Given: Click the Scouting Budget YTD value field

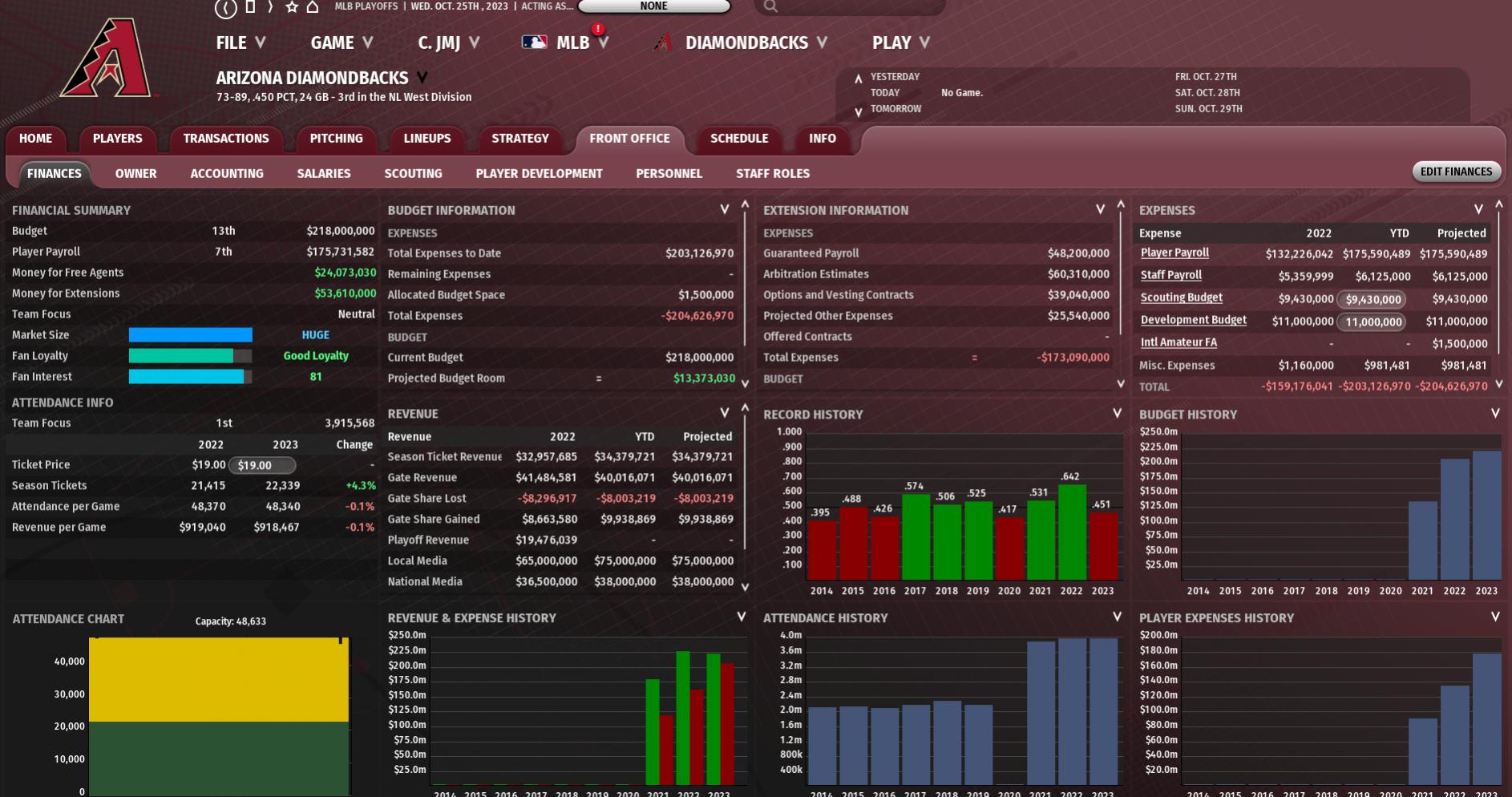Looking at the screenshot, I should (1373, 299).
